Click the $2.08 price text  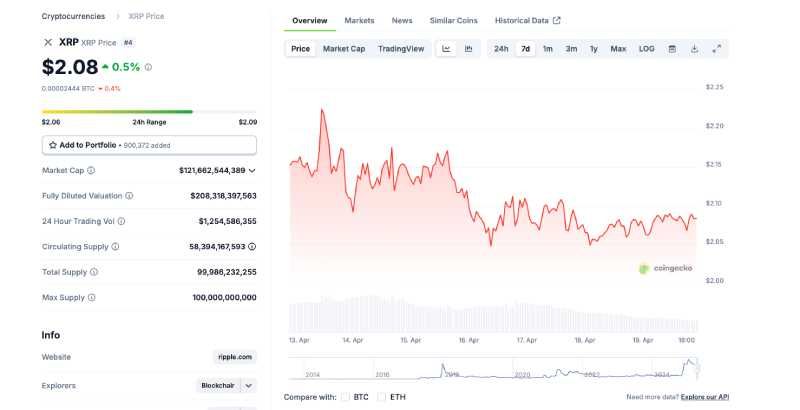(70, 67)
